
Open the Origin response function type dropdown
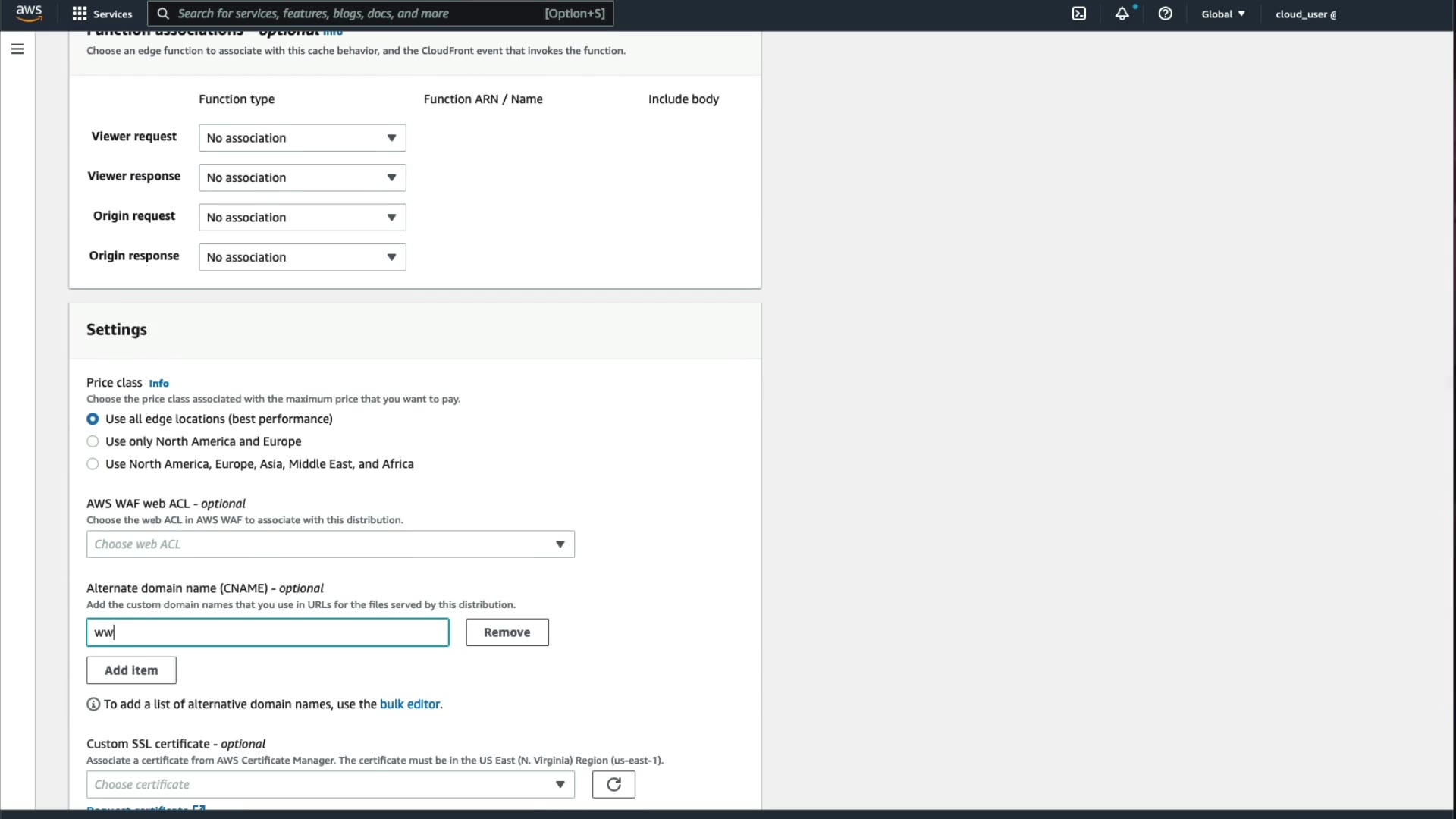(302, 257)
